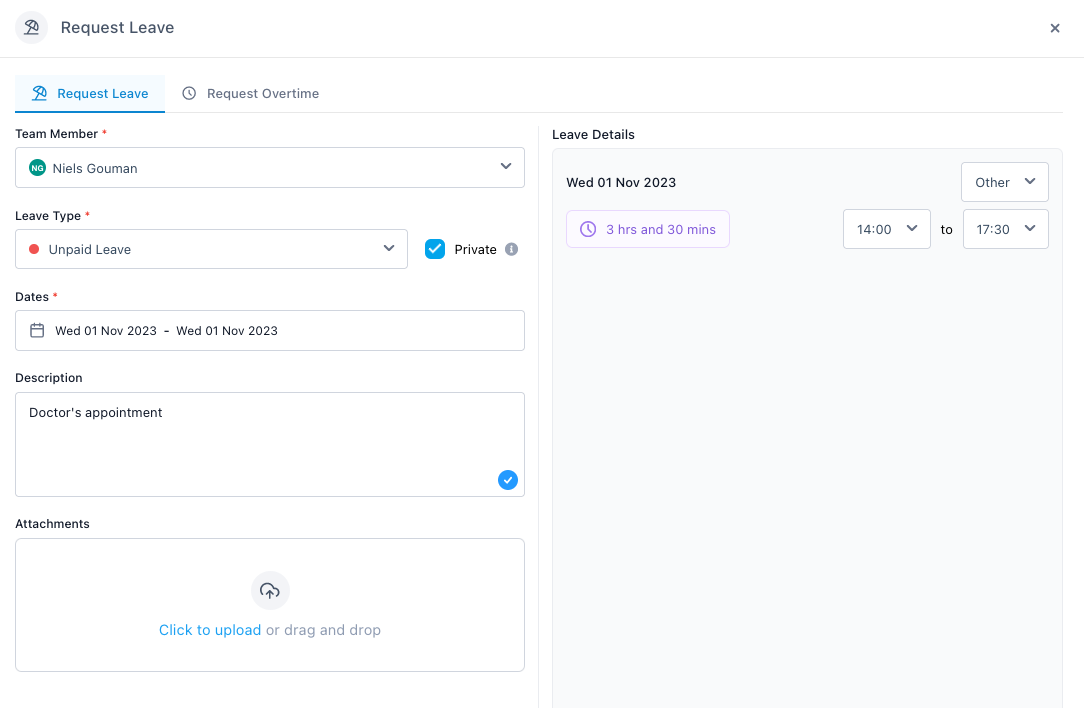
Task: Open the 17:30 end time dropdown
Action: tap(1005, 229)
